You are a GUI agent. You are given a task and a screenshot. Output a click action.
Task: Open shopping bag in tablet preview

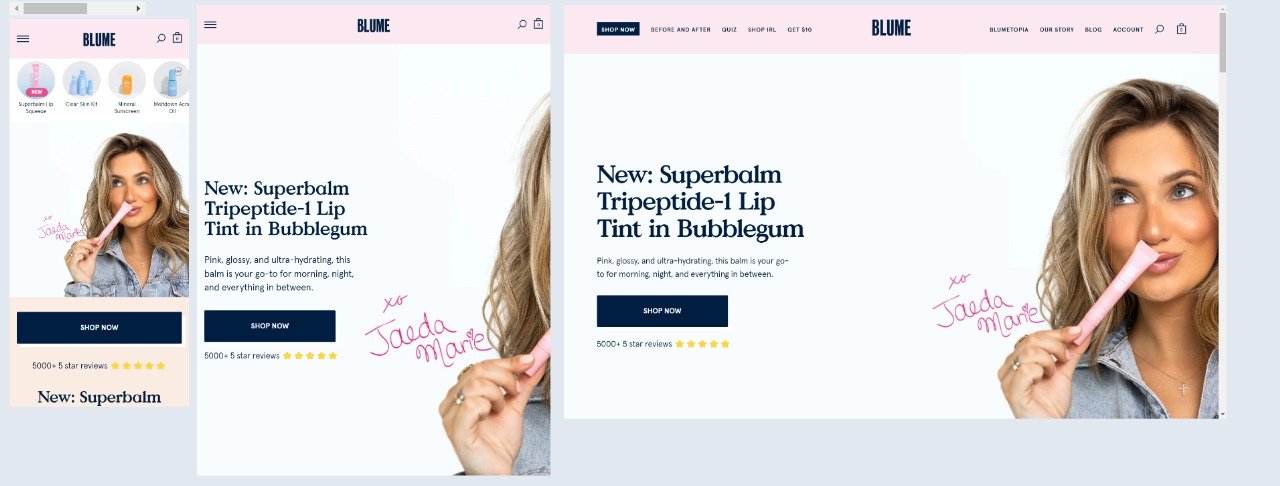click(x=538, y=24)
